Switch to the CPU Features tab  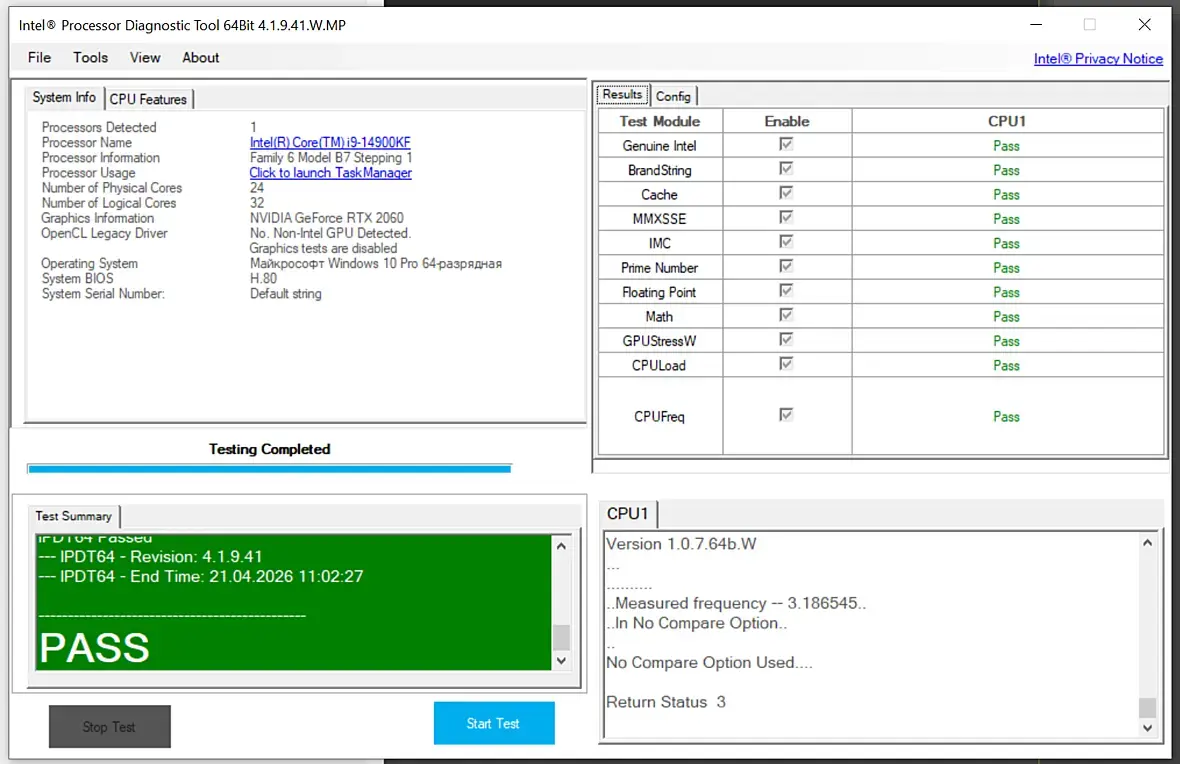(148, 99)
